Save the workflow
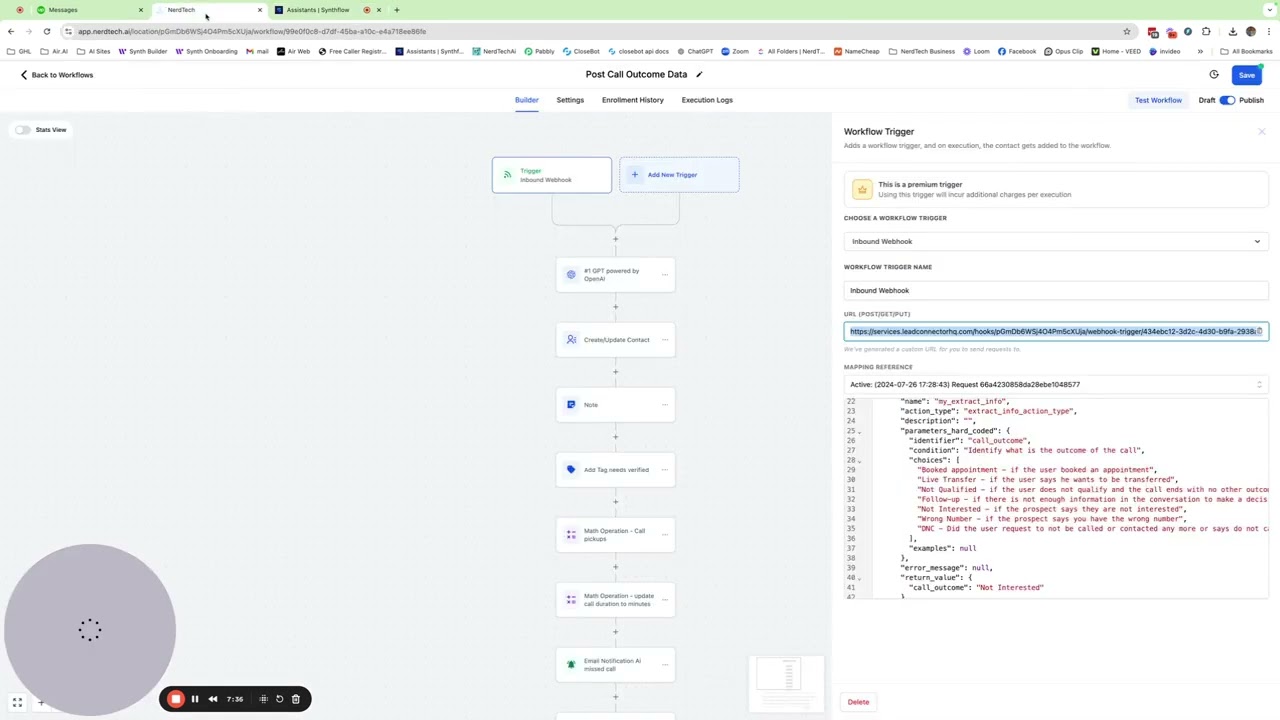 [1246, 75]
